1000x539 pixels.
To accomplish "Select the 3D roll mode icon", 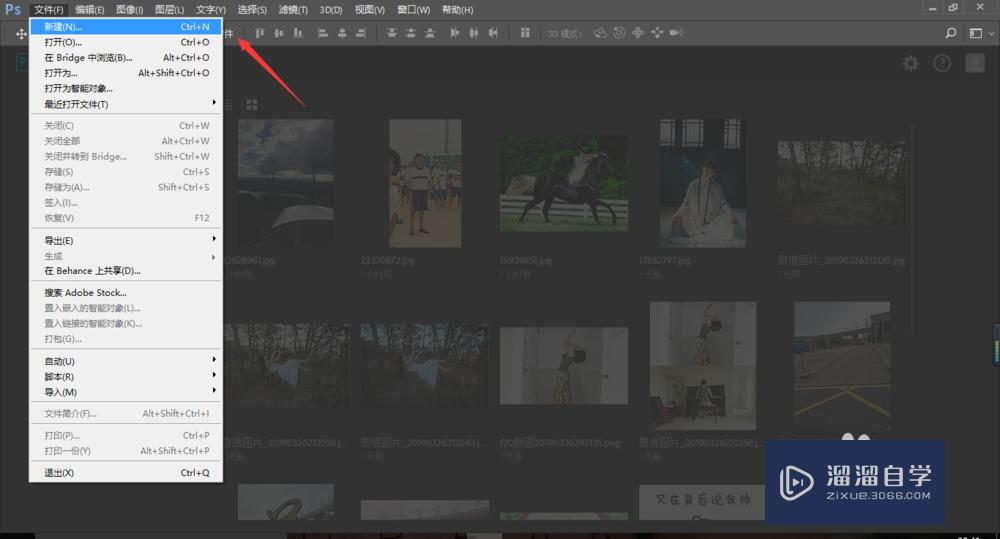I will pyautogui.click(x=619, y=33).
